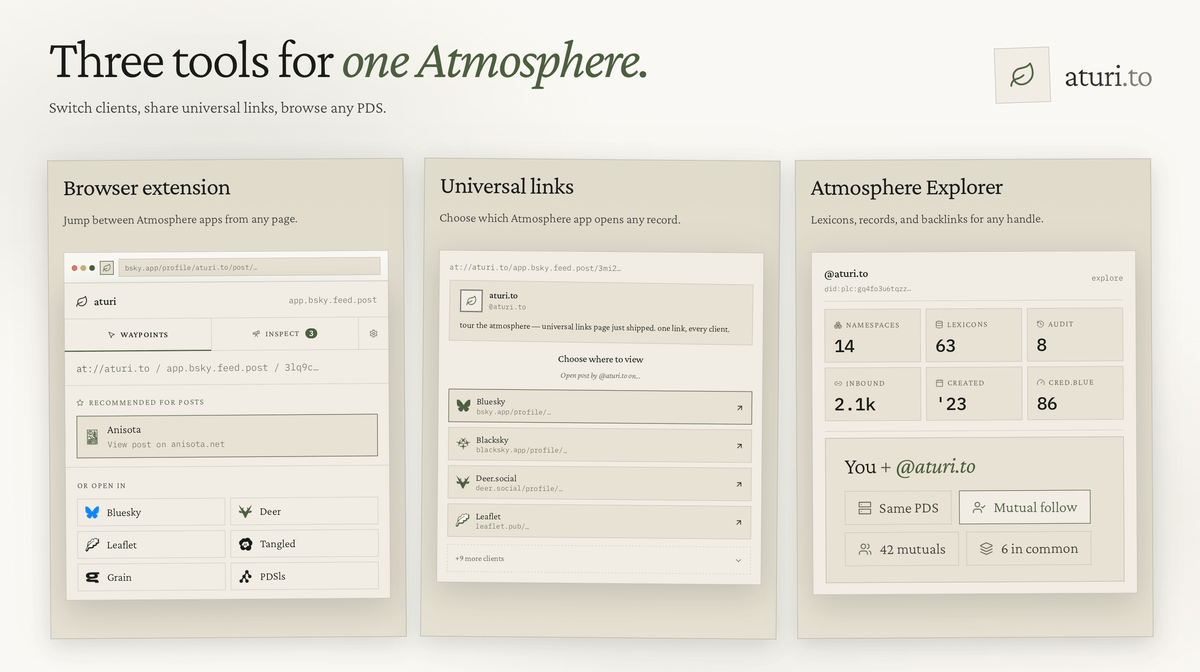Click the external arrow on the Leaflet.pub row
1200x672 pixels.
click(x=739, y=522)
